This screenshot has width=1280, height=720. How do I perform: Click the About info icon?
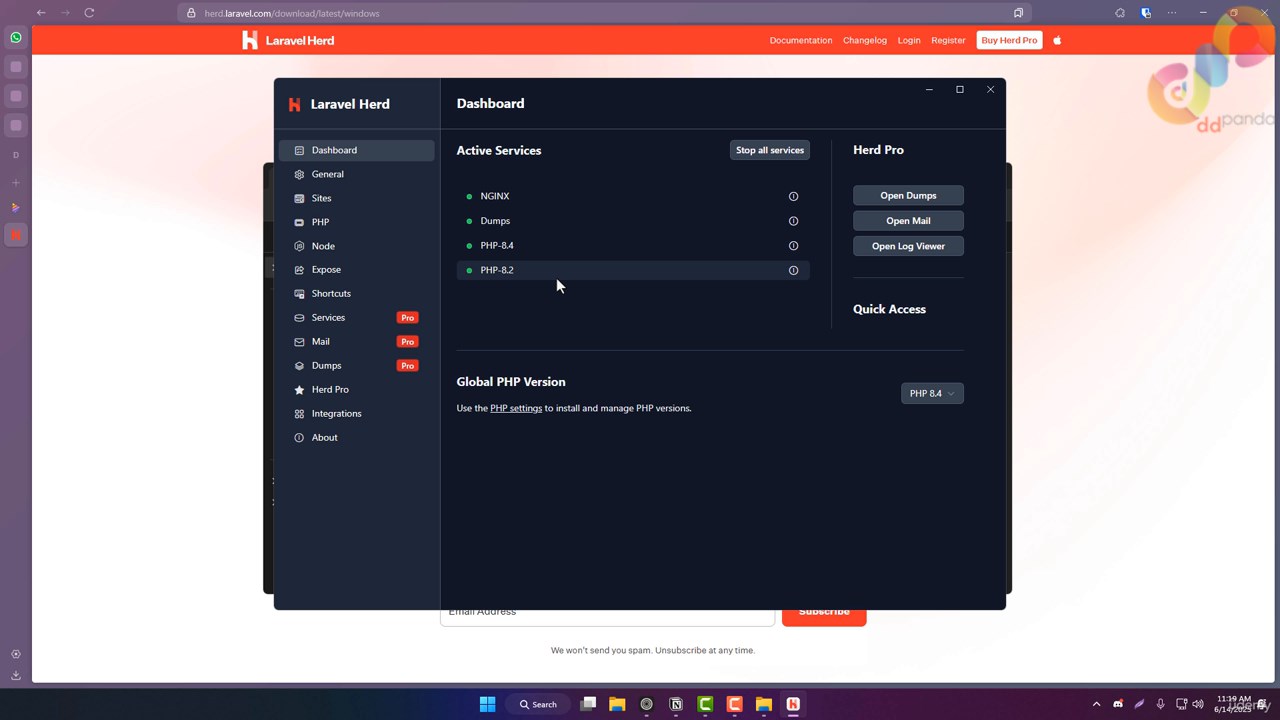299,438
